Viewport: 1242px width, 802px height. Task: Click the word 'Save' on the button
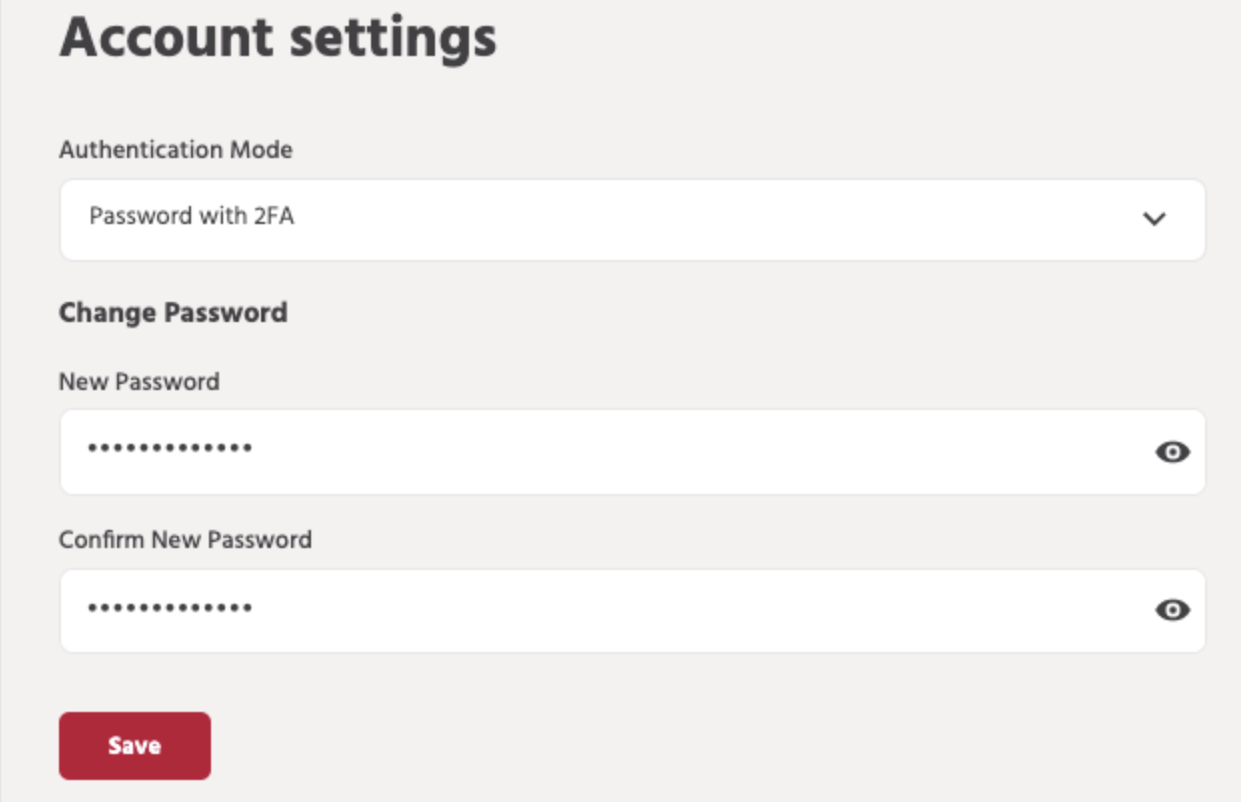pyautogui.click(x=134, y=746)
